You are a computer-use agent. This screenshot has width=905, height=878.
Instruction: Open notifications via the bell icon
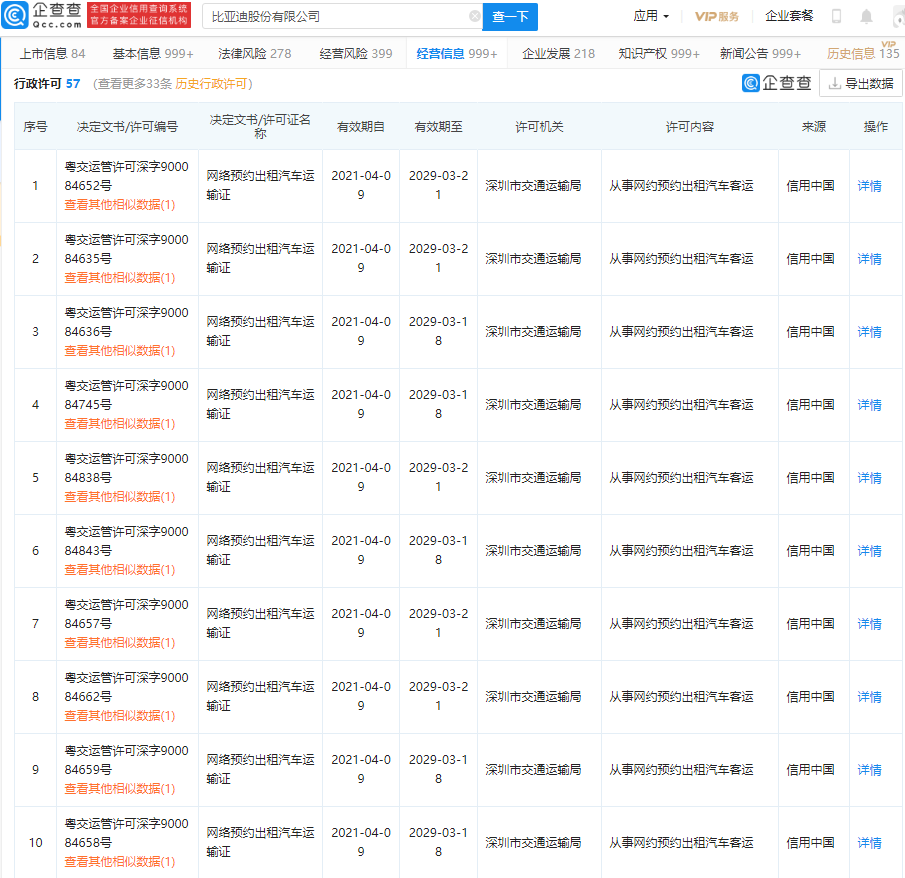(x=866, y=15)
